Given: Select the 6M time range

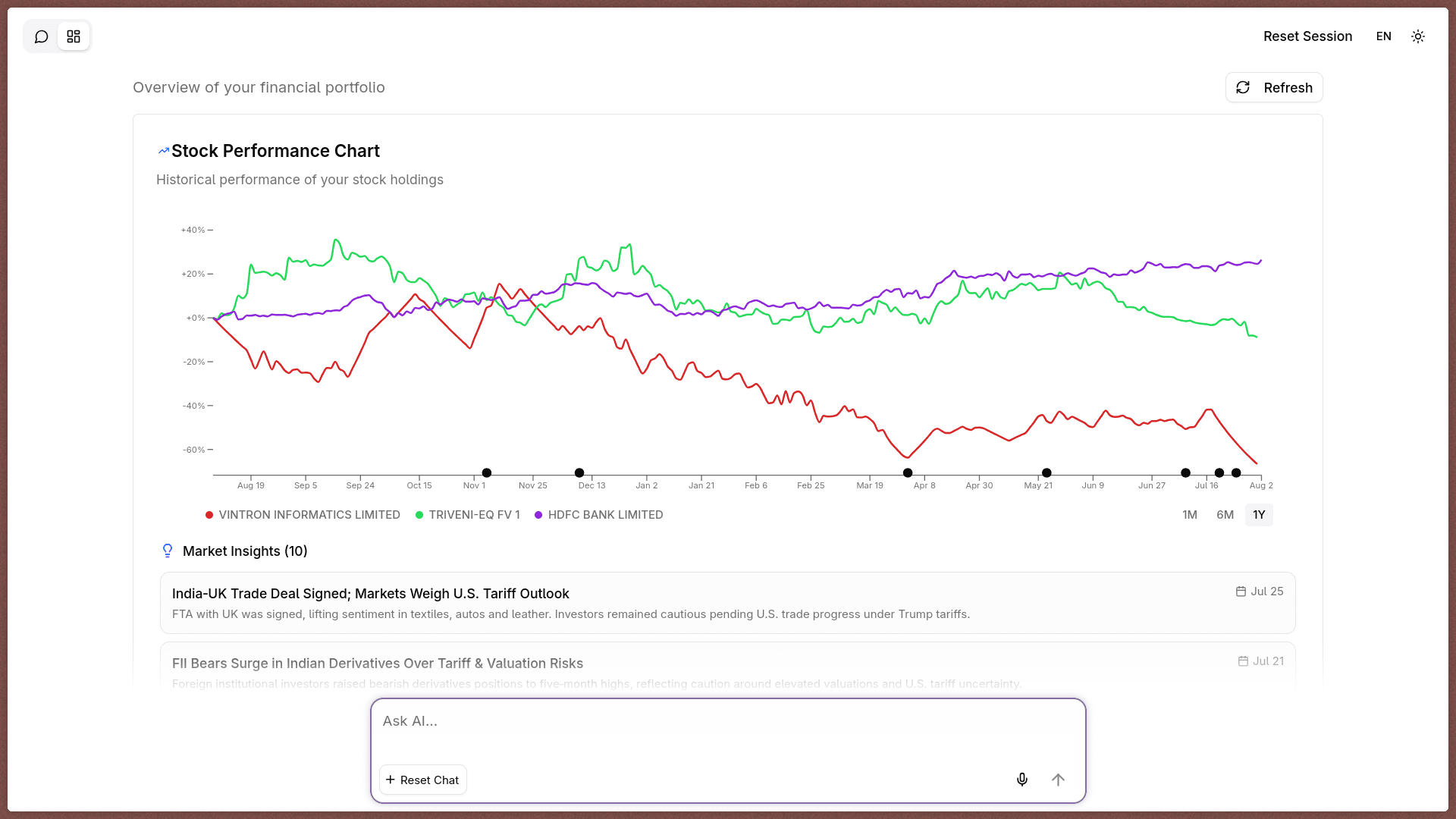Looking at the screenshot, I should pos(1225,515).
